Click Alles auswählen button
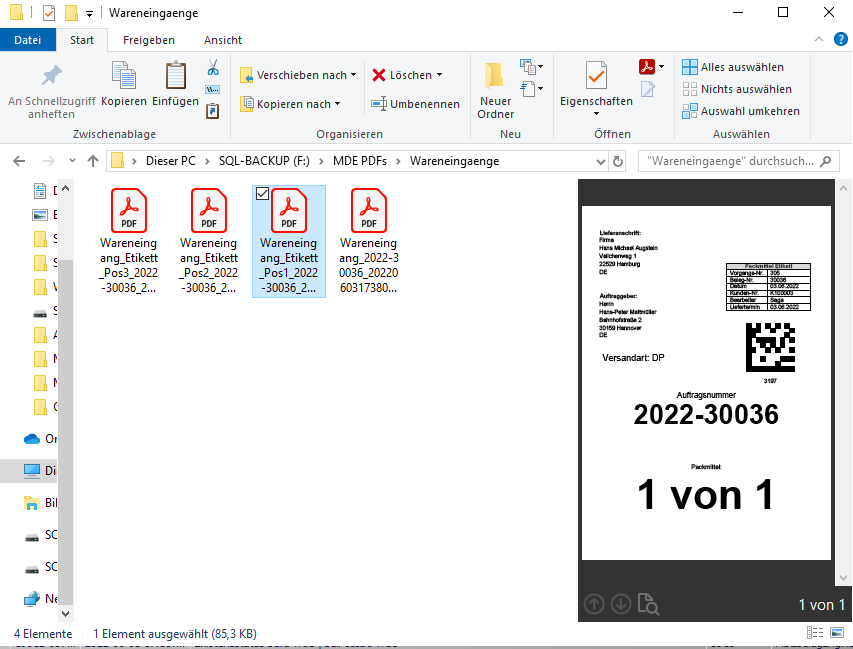The width and height of the screenshot is (853, 649). tap(733, 67)
